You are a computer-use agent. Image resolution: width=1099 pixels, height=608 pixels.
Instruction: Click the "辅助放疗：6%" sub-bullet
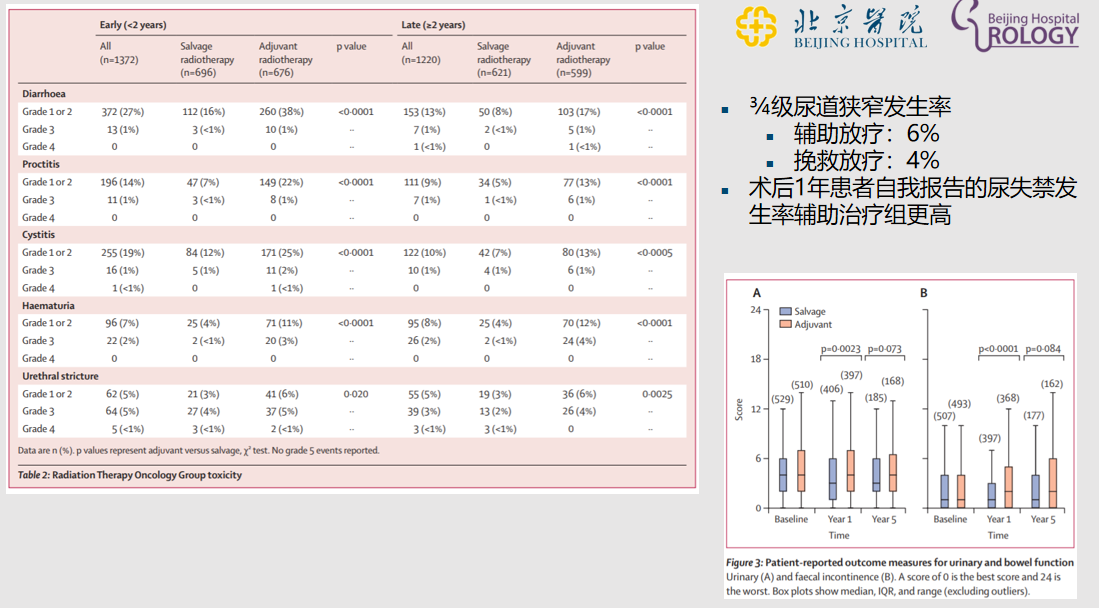866,133
